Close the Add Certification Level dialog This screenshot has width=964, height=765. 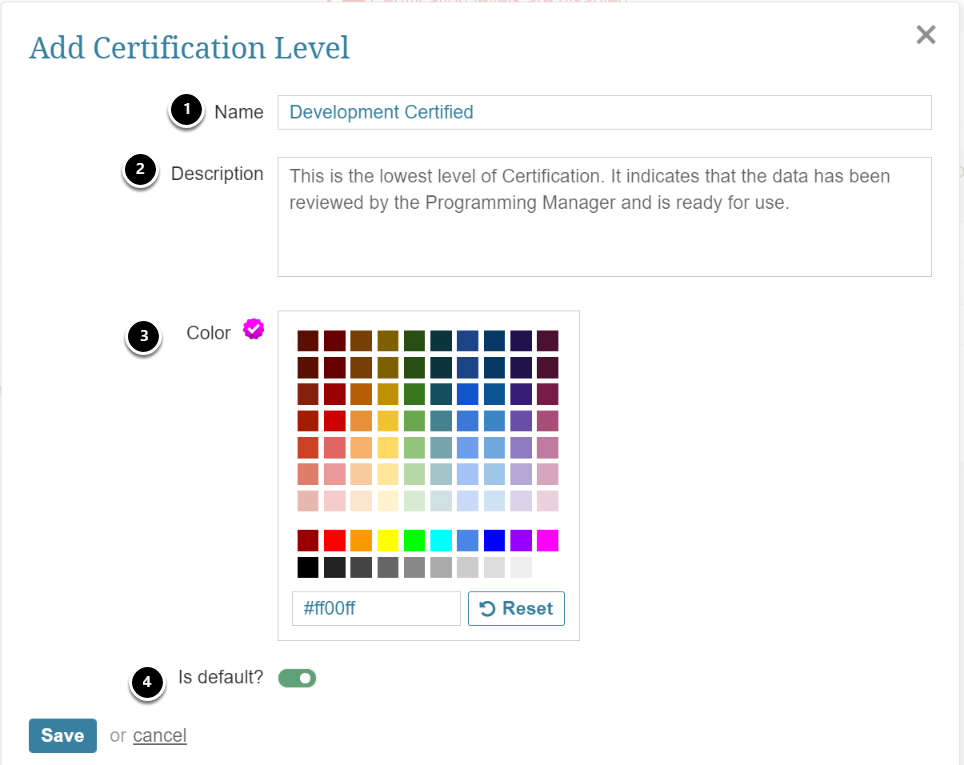(926, 36)
